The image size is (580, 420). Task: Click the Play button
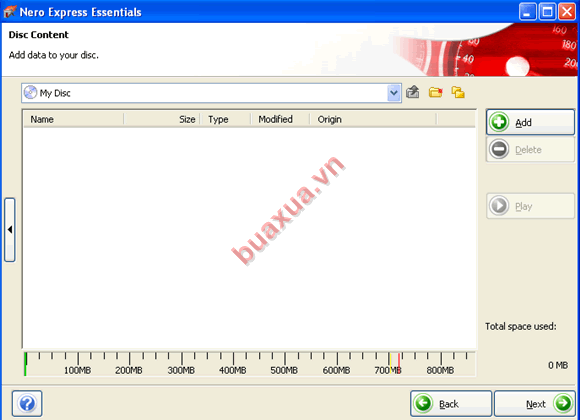coord(530,206)
